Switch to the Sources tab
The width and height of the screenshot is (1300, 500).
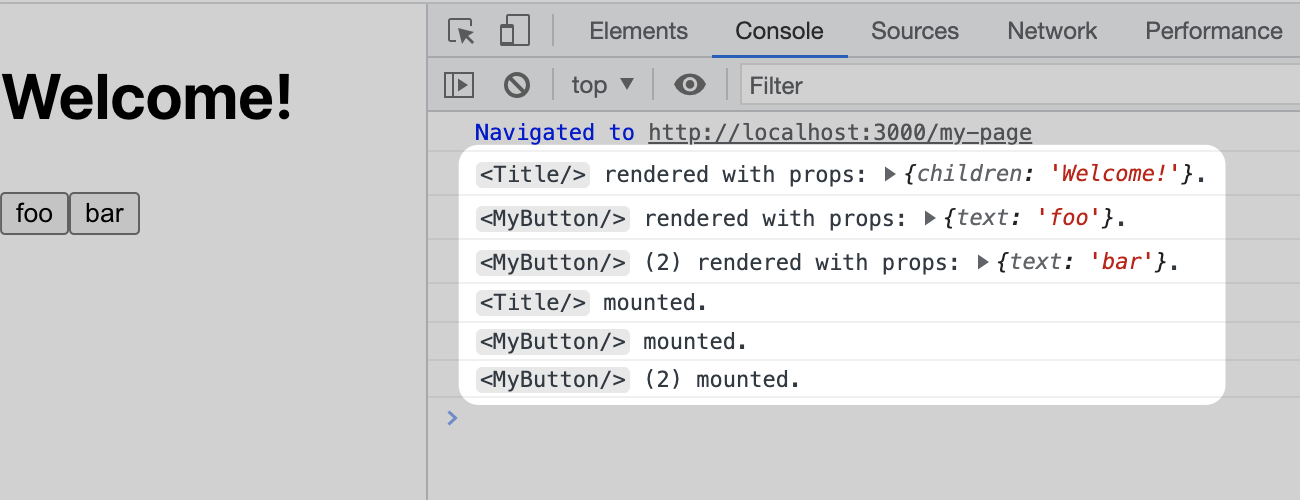pyautogui.click(x=914, y=31)
